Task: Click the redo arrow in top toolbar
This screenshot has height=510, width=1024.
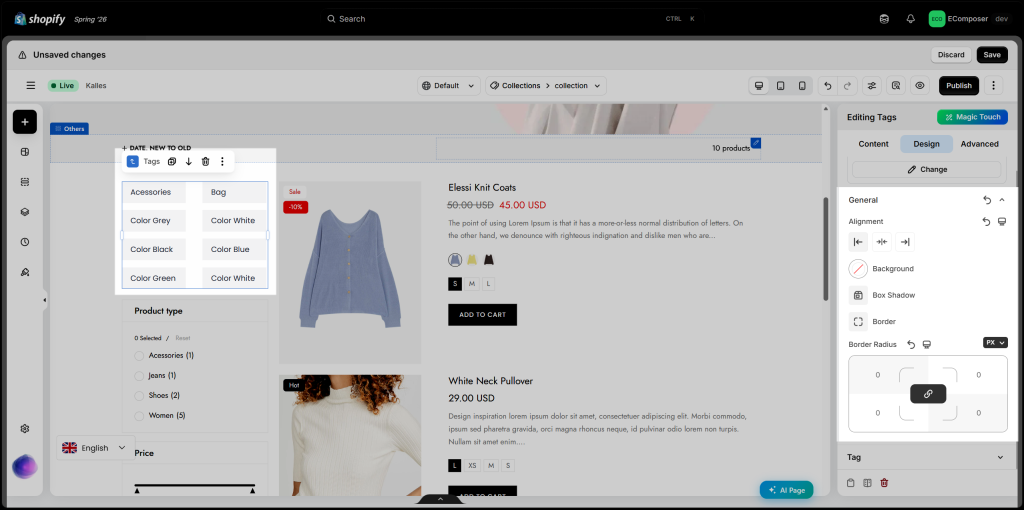Action: click(x=848, y=86)
